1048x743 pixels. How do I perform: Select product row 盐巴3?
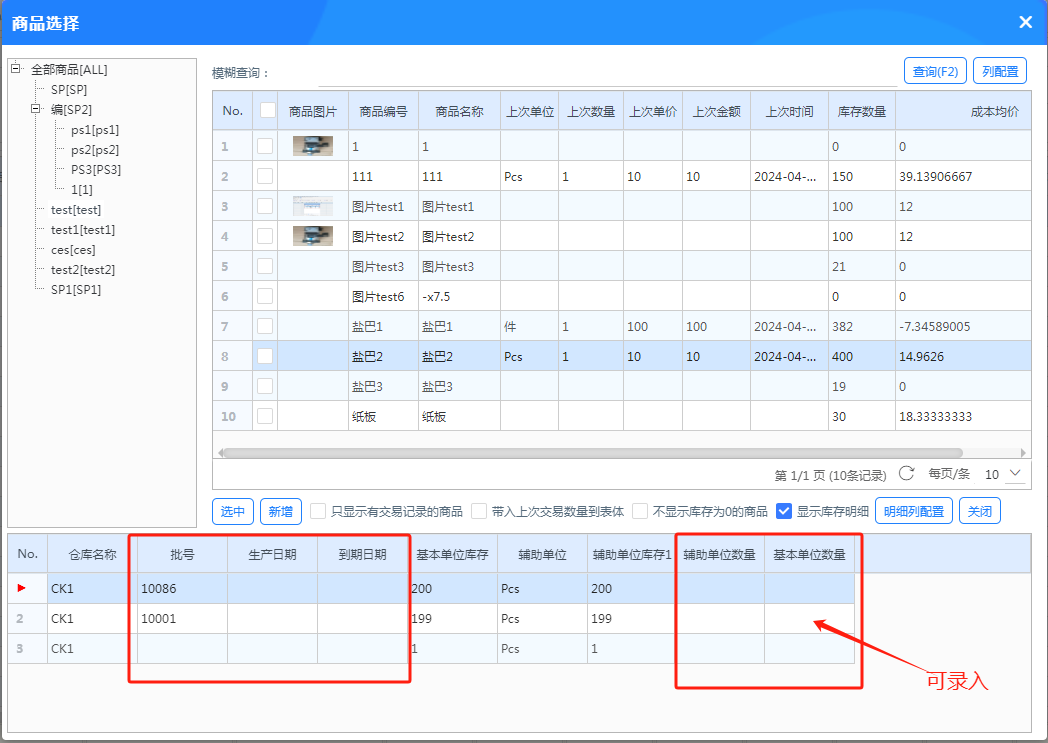pyautogui.click(x=622, y=386)
